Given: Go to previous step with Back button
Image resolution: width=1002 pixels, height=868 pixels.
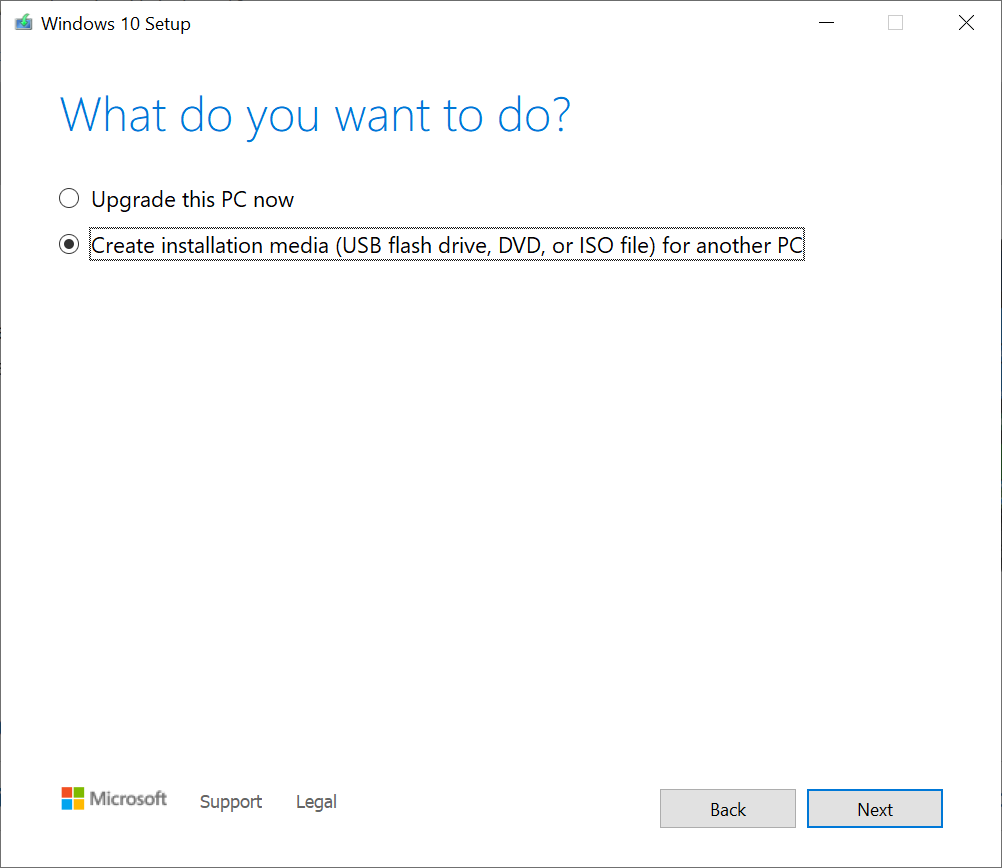Looking at the screenshot, I should pyautogui.click(x=727, y=809).
